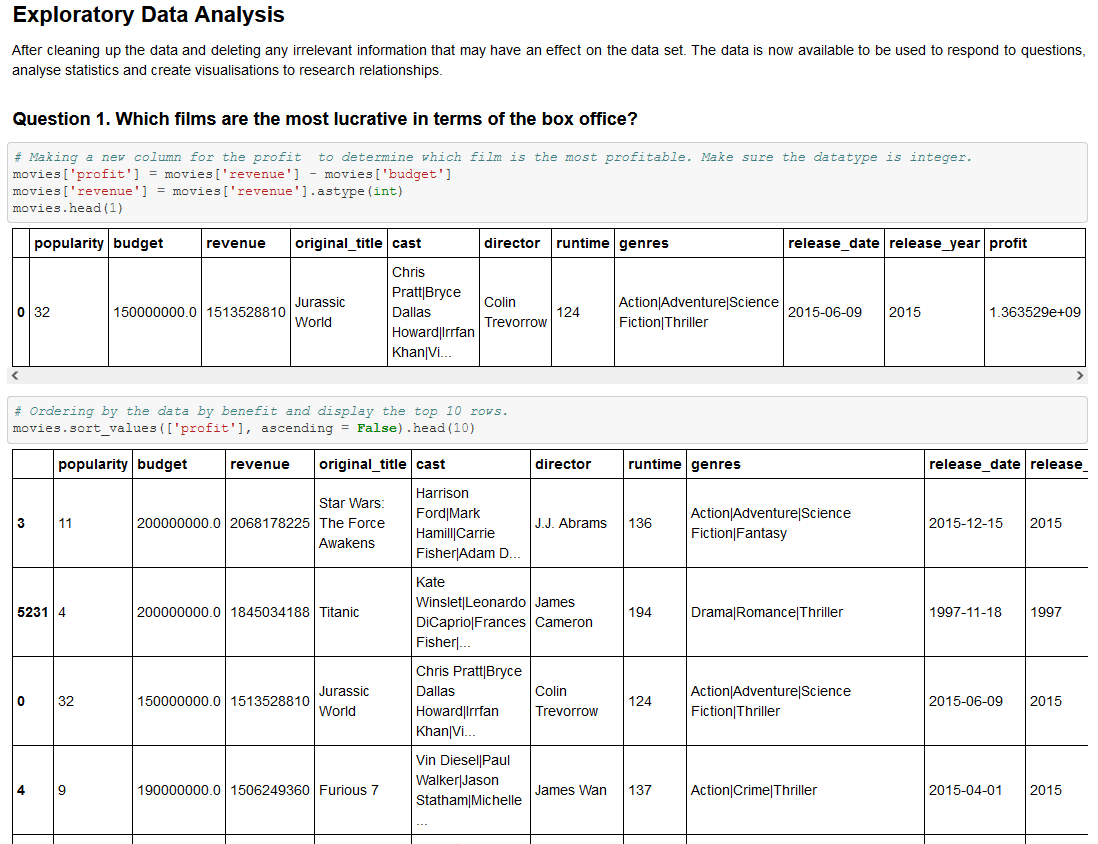Screen dimensions: 1098x844
Task: Click the left scrollbar arrow of first table
Action: 14,375
